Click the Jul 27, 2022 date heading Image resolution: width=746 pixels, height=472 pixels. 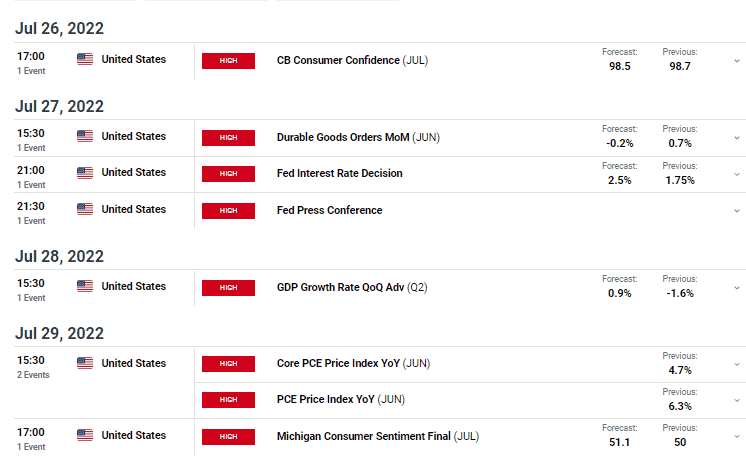coord(59,106)
